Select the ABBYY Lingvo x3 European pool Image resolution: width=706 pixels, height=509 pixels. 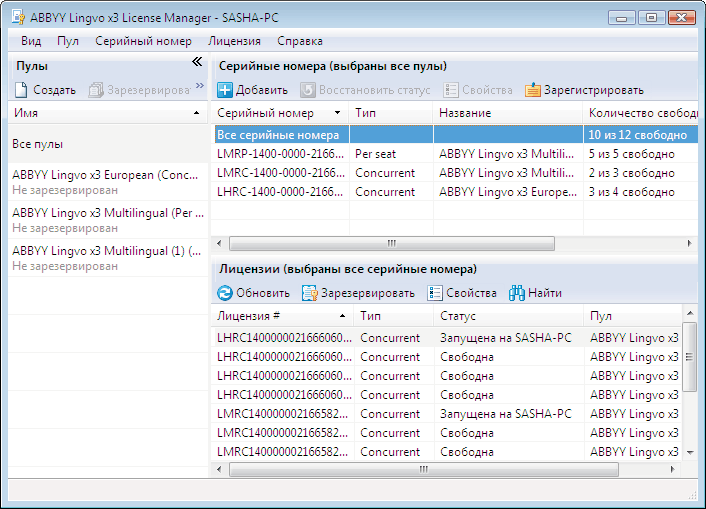[x=106, y=175]
